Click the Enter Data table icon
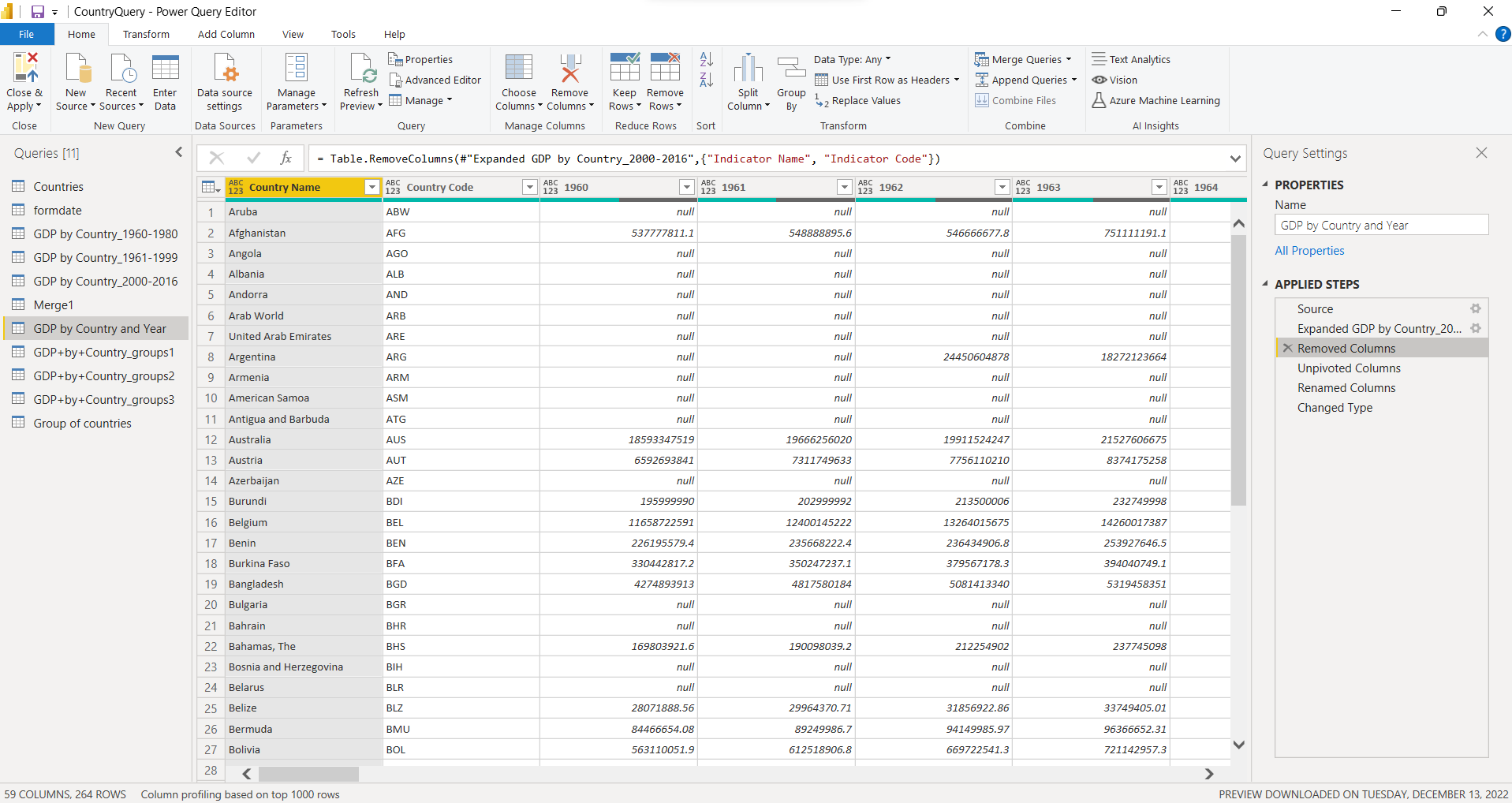The height and width of the screenshot is (803, 1512). [x=166, y=68]
